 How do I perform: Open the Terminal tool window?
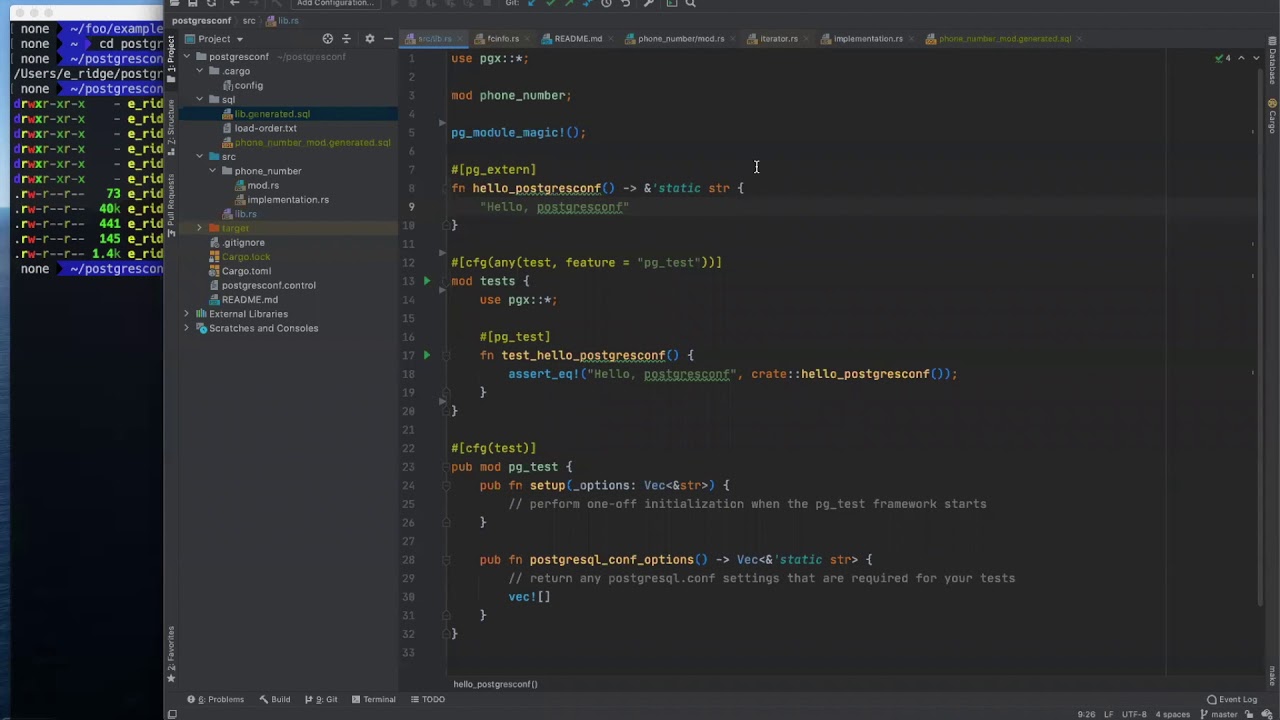click(x=373, y=700)
